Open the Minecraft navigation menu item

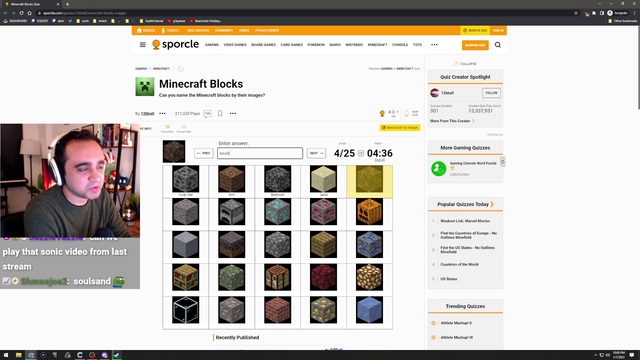coord(377,44)
